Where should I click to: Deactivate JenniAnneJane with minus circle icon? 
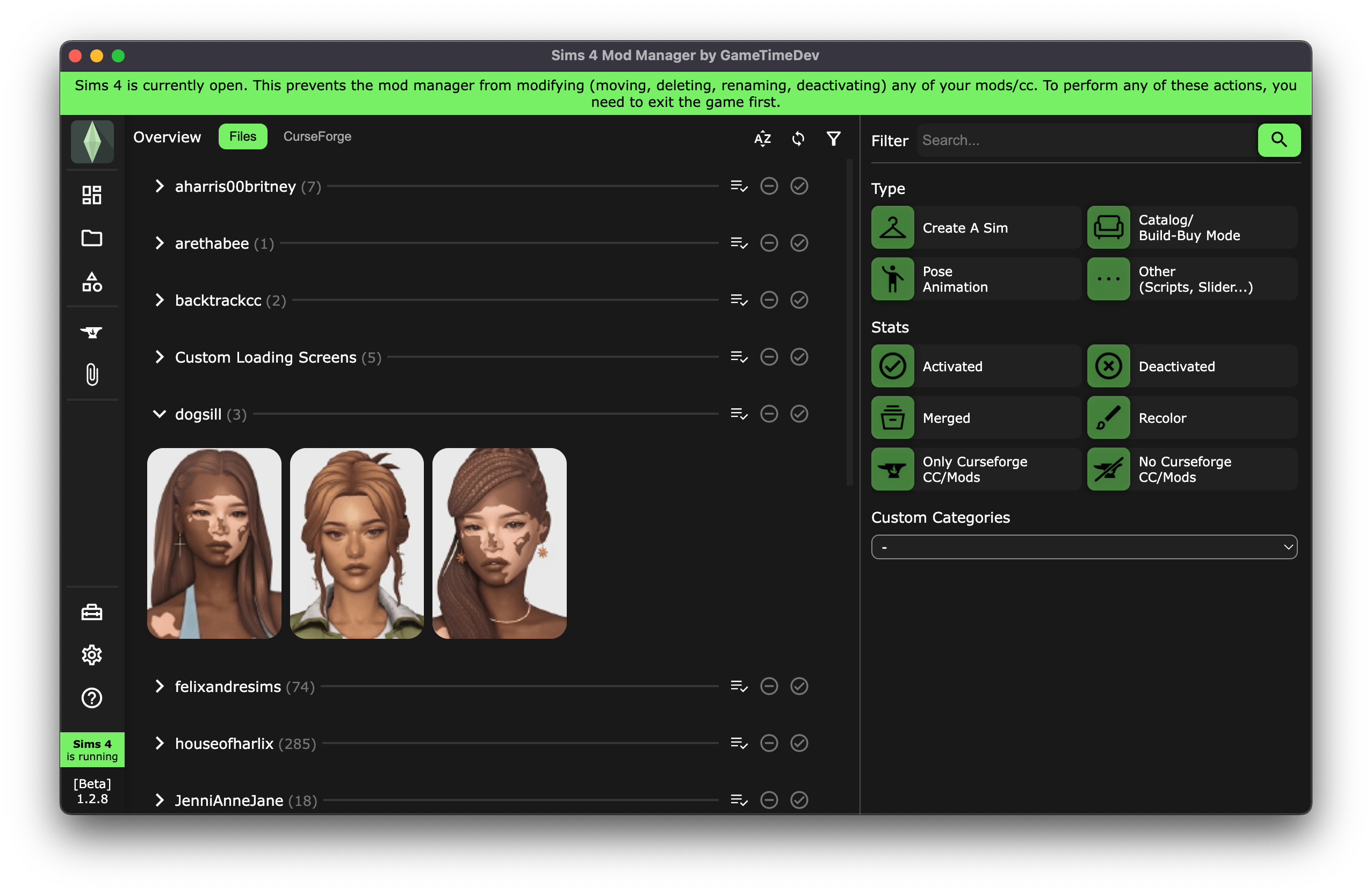pyautogui.click(x=769, y=801)
